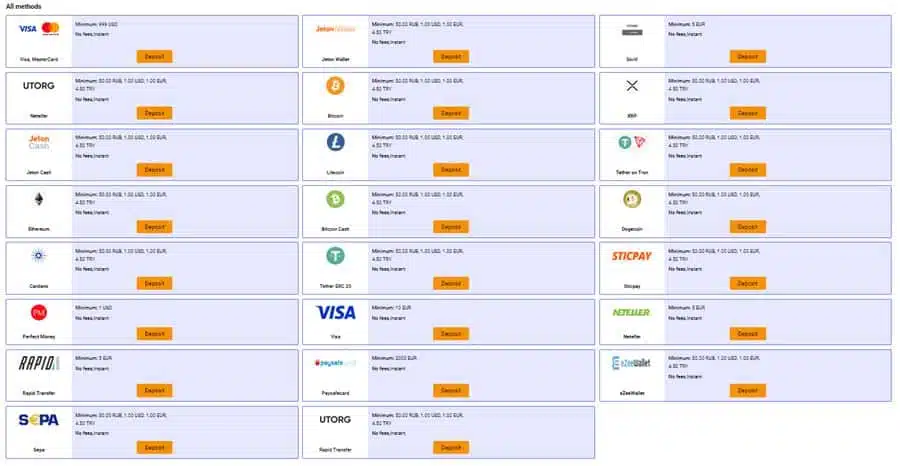Click Deposit for Rapid Transfer RAPID logo
The height and width of the screenshot is (466, 900).
[x=154, y=391]
